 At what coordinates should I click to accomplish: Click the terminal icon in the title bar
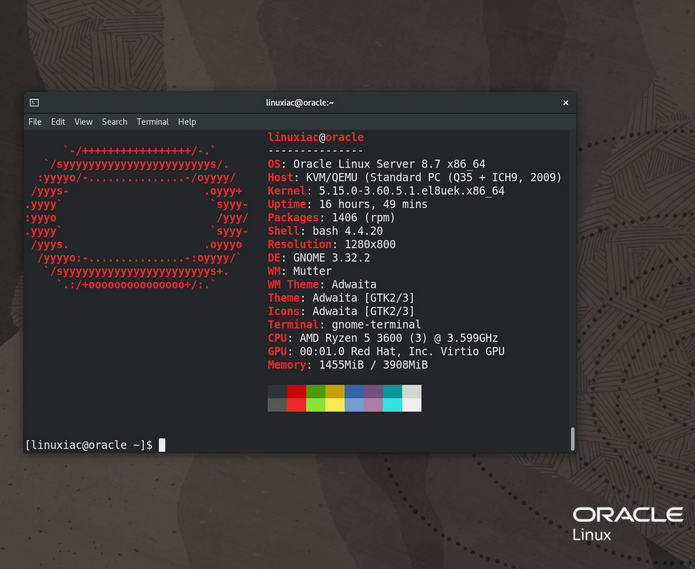coord(34,103)
